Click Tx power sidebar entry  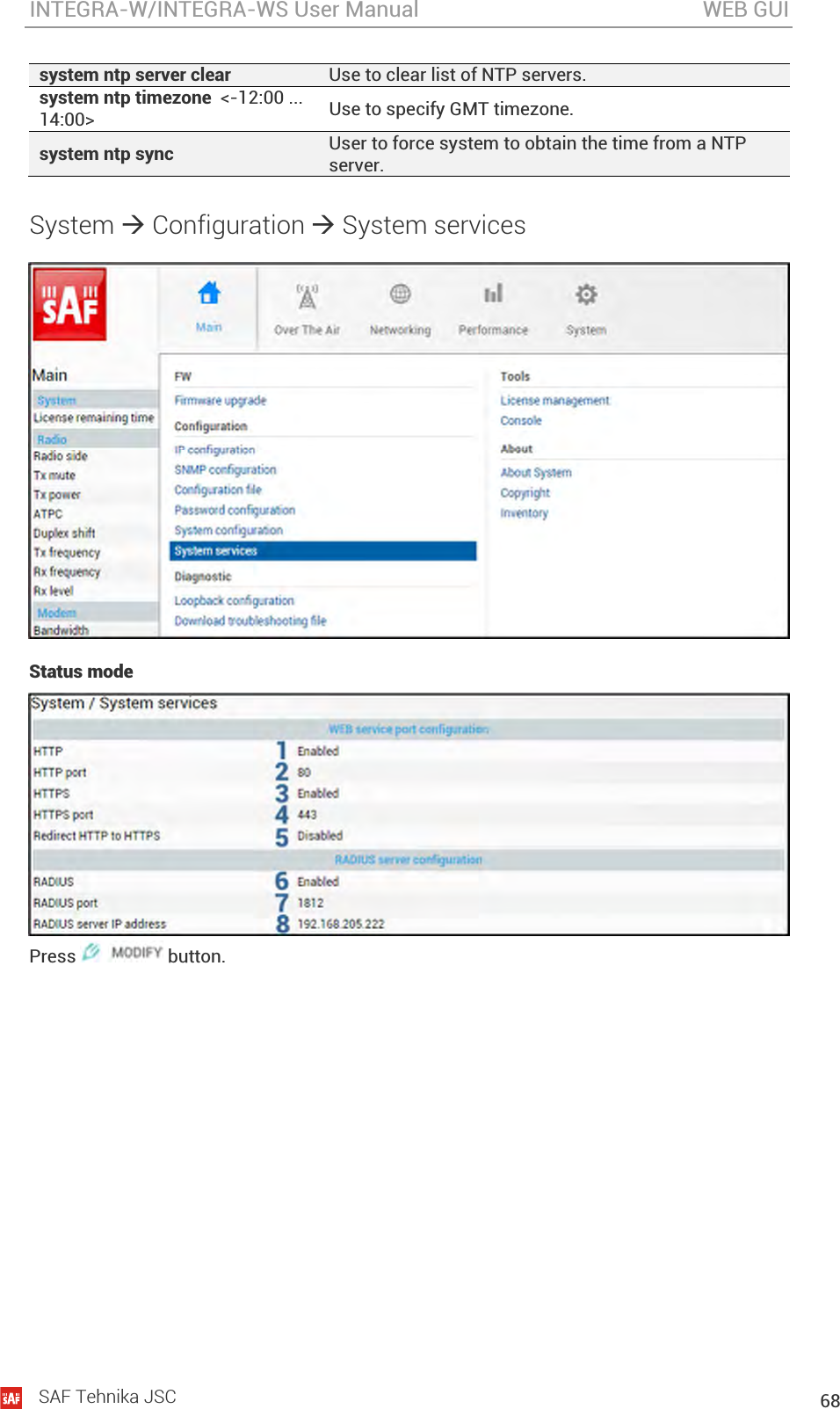click(57, 495)
